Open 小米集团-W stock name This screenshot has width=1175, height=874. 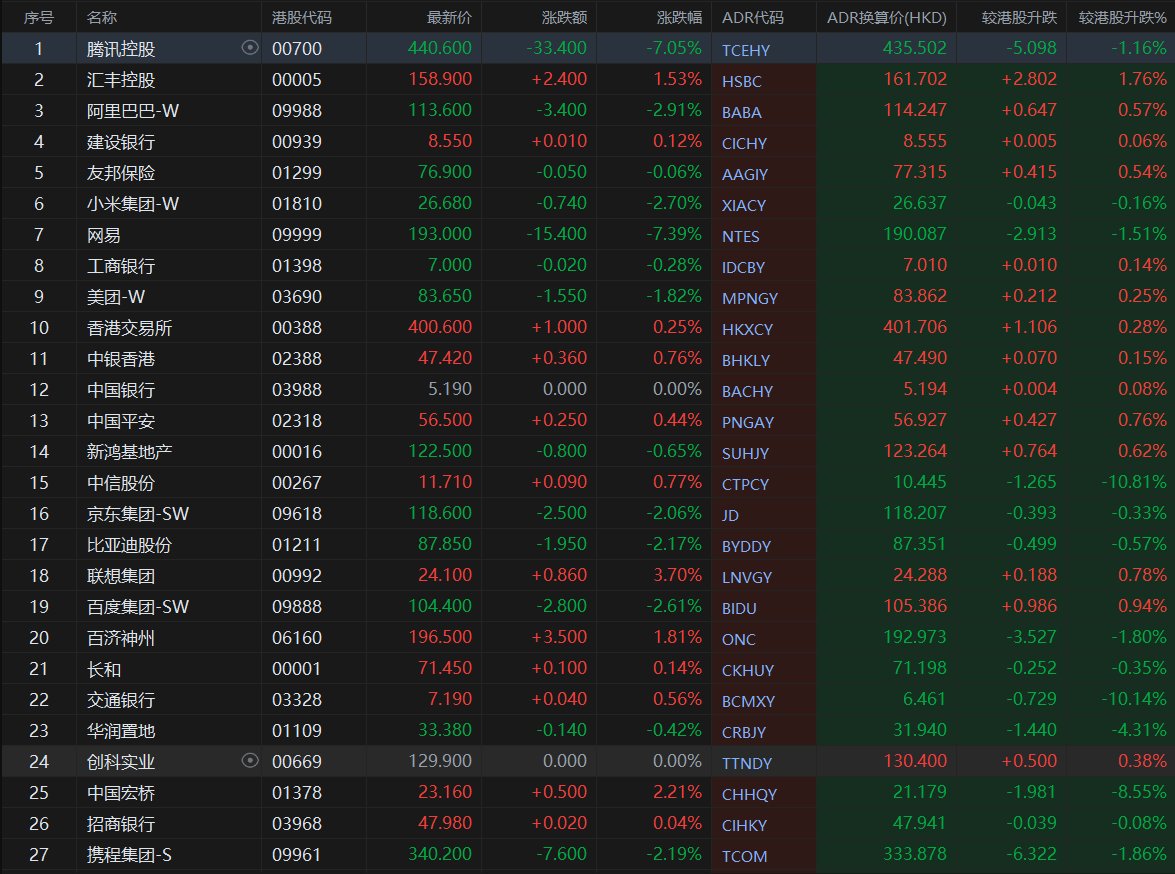click(133, 204)
